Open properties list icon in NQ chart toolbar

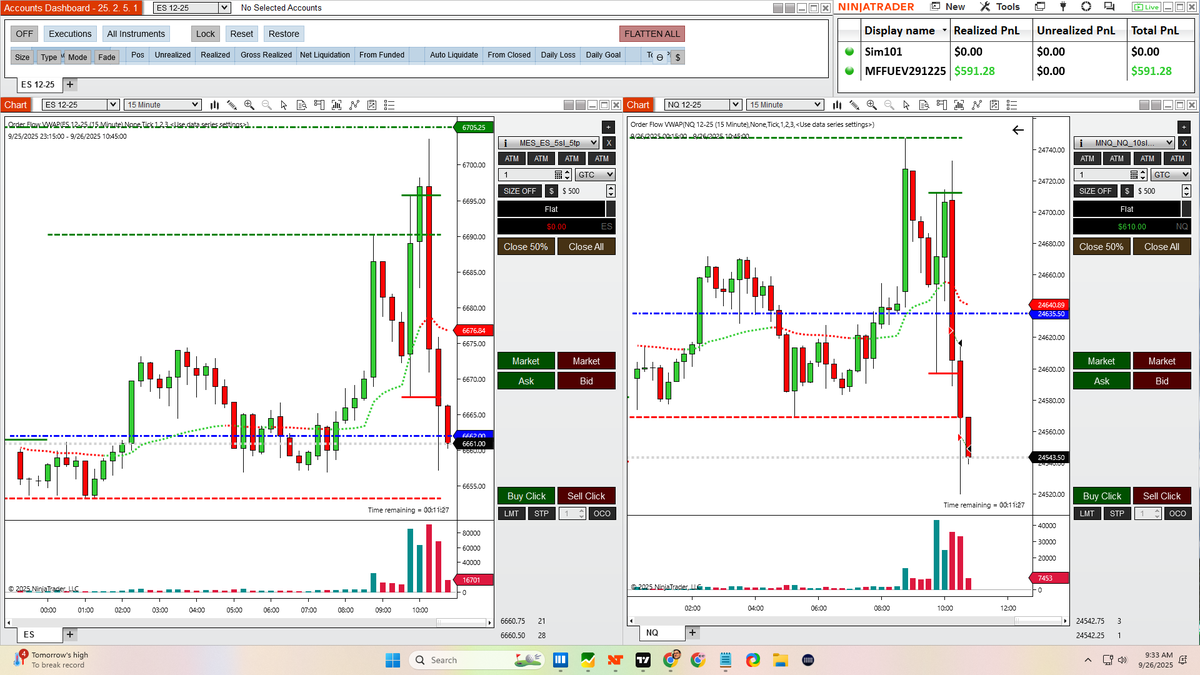click(x=1012, y=105)
